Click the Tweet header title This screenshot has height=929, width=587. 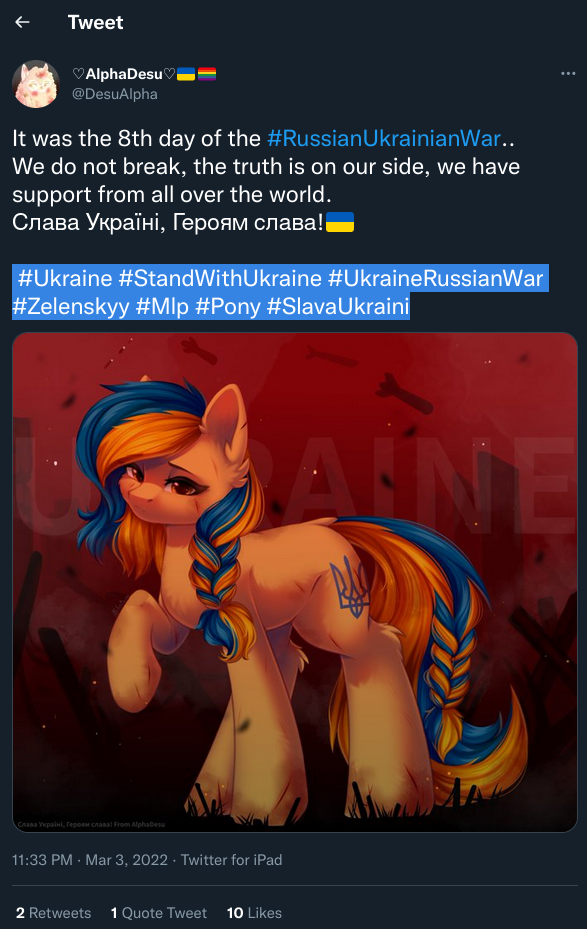pos(95,23)
